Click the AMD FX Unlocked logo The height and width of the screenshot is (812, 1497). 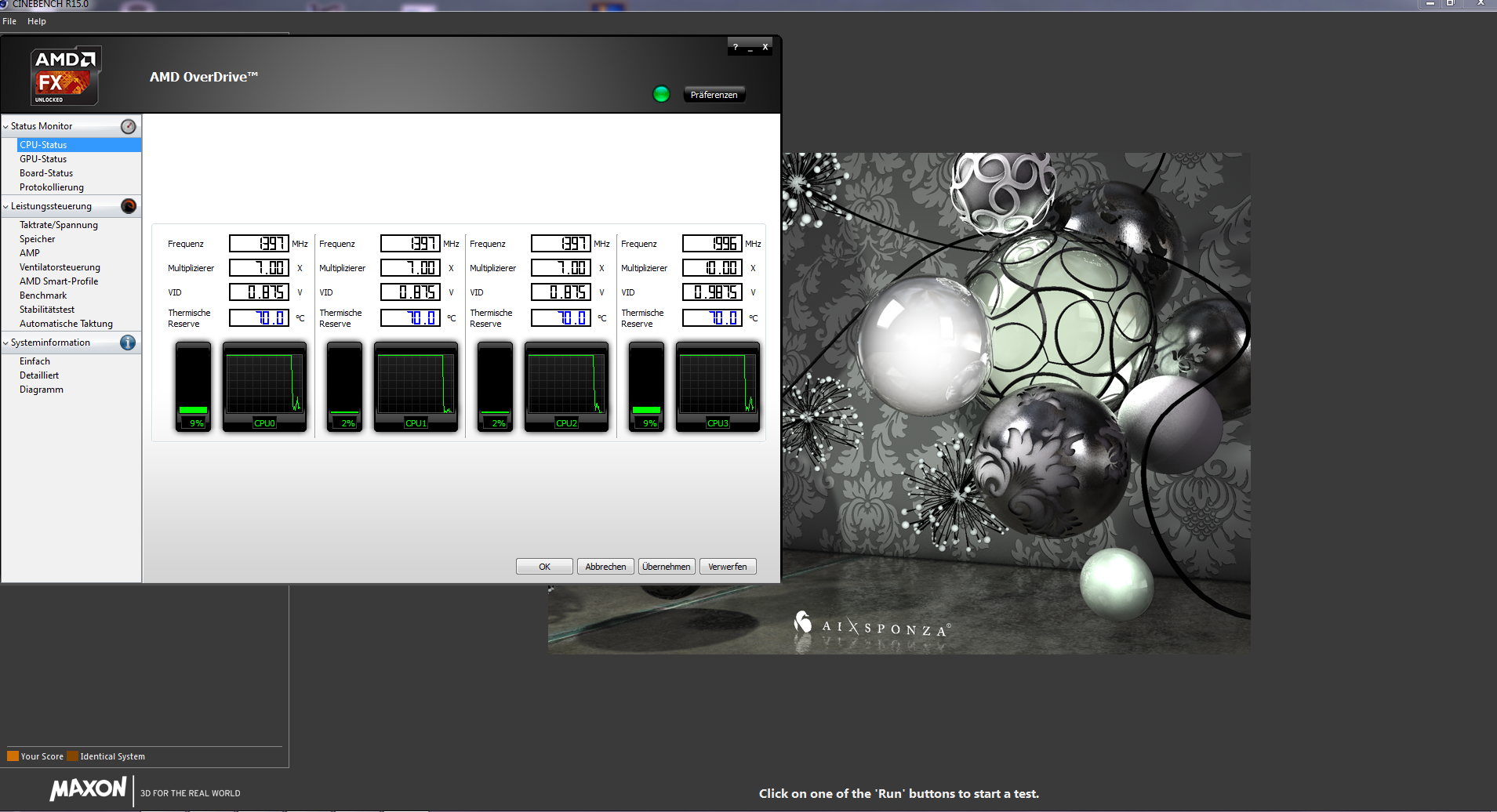pos(66,75)
